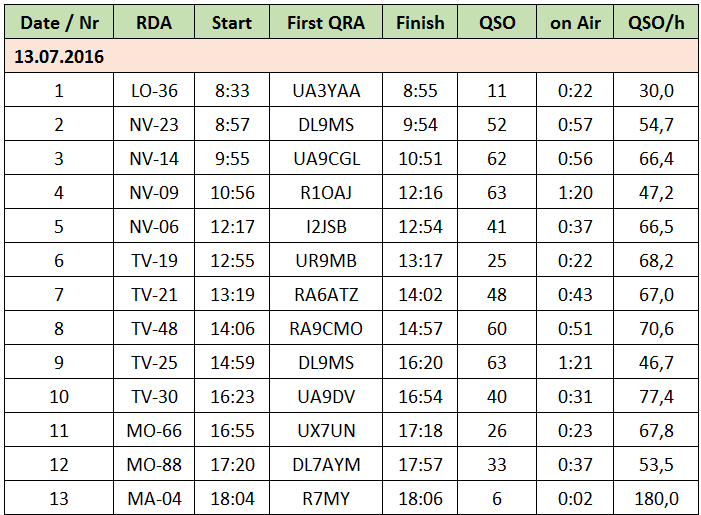Select callsign UA3YAA cell
This screenshot has height=515, width=701.
point(326,91)
